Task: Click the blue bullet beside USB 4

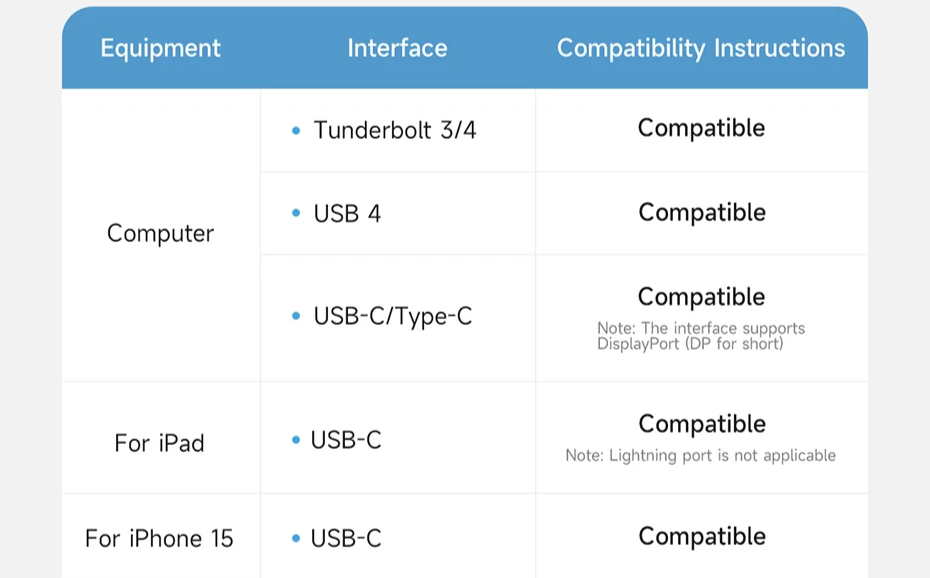Action: click(x=296, y=213)
